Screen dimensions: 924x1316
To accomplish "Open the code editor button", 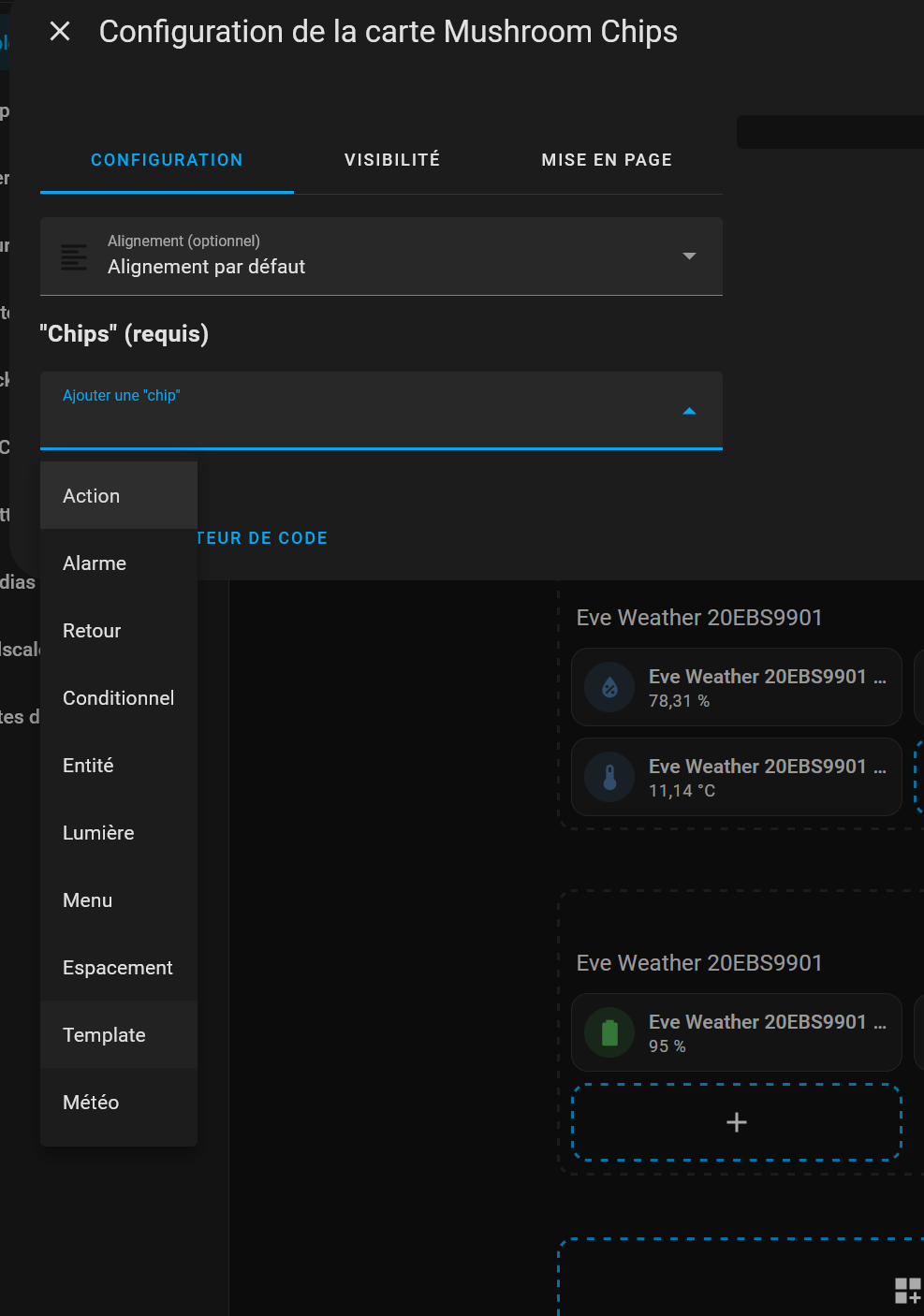I will tap(262, 538).
